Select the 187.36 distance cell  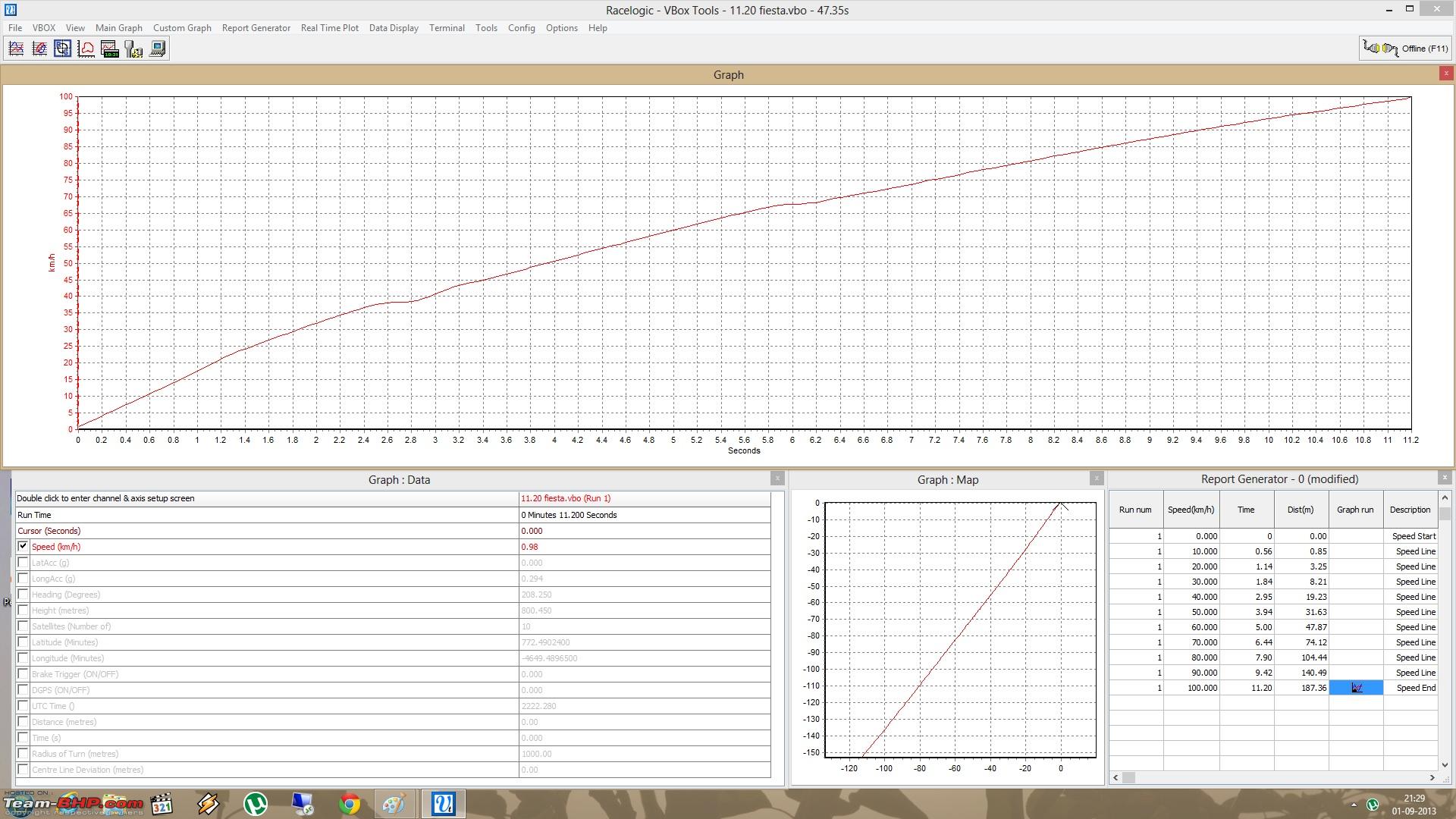[x=1301, y=688]
